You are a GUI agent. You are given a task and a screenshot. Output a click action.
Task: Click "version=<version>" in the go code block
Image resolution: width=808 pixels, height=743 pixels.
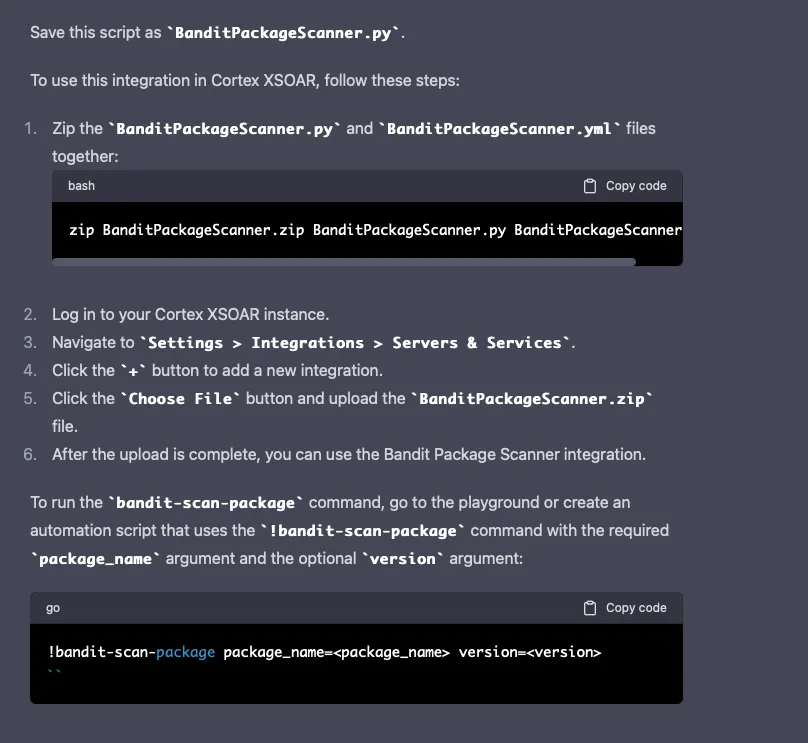[530, 652]
